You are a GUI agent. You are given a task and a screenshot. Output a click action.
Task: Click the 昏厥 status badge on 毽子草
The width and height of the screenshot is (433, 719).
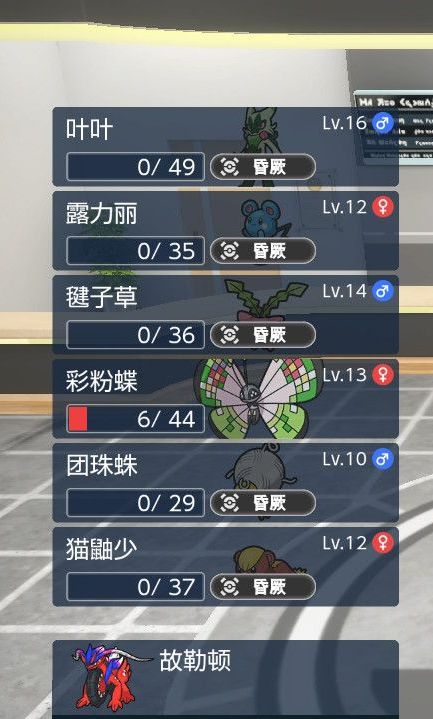click(x=263, y=335)
